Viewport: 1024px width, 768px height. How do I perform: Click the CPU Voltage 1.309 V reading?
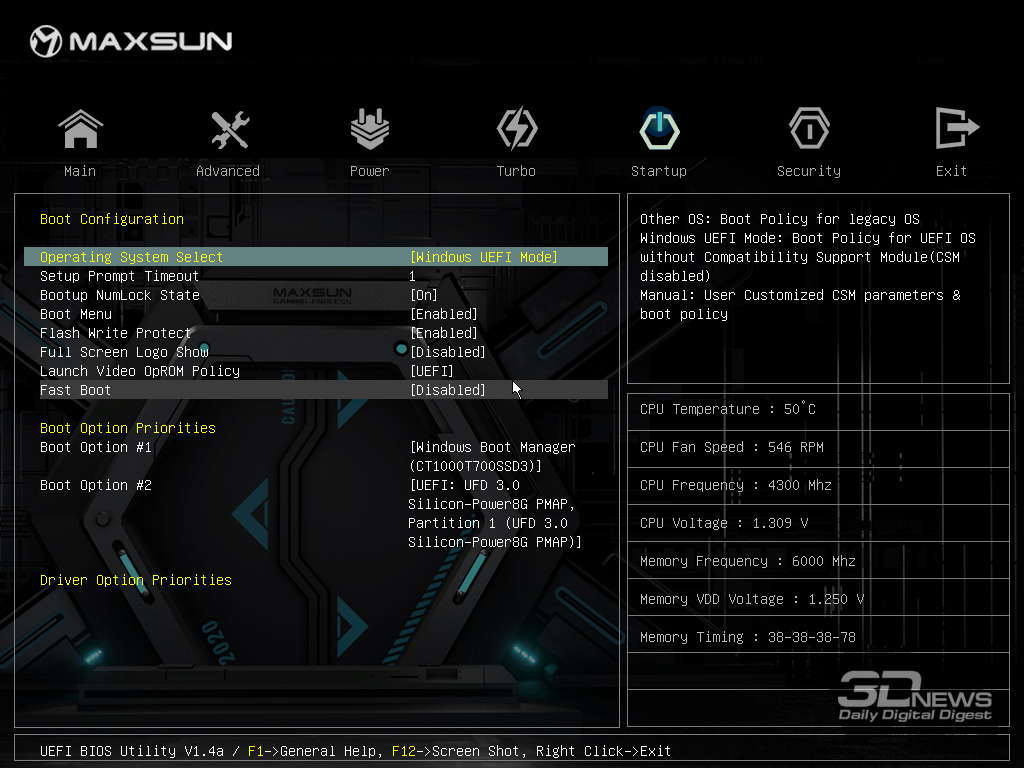point(724,523)
